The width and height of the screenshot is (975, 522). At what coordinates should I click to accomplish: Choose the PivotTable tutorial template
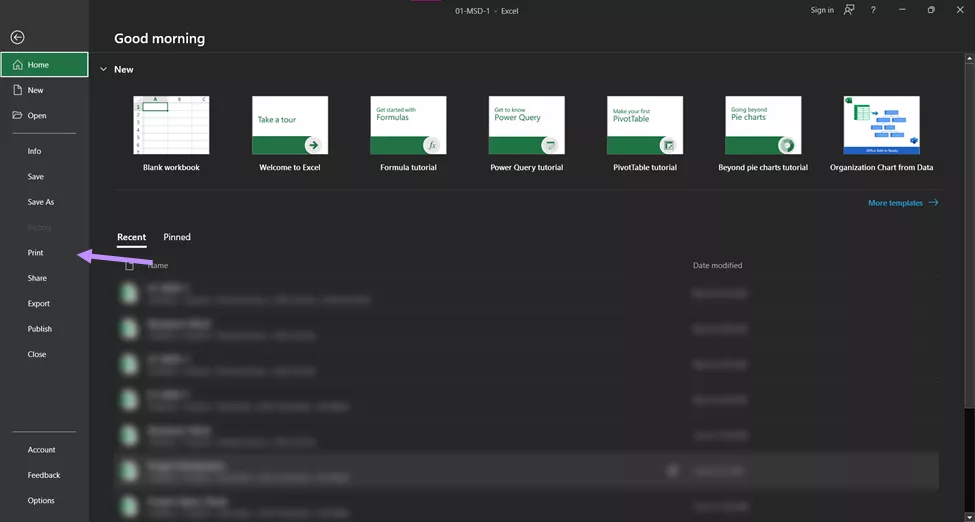(644, 126)
